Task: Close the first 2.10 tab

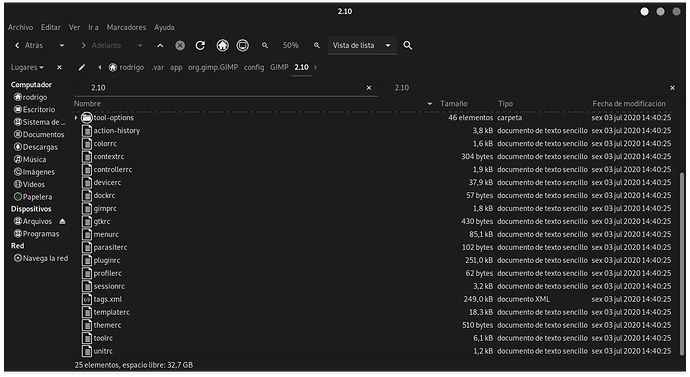Action: point(369,88)
